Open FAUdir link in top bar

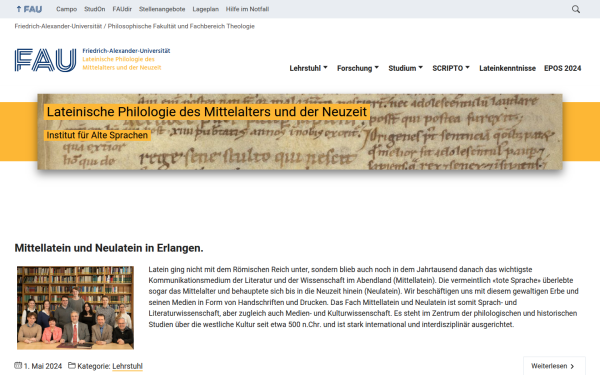coord(122,9)
